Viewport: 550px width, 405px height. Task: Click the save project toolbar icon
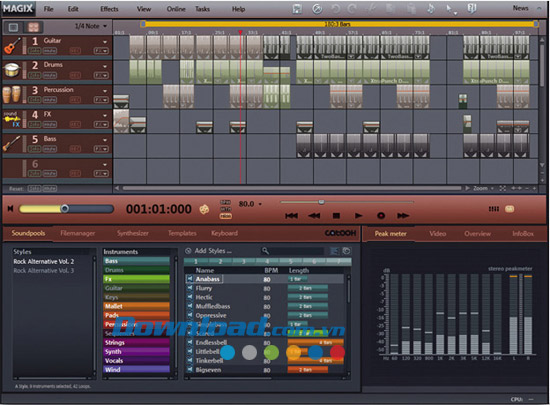point(297,9)
